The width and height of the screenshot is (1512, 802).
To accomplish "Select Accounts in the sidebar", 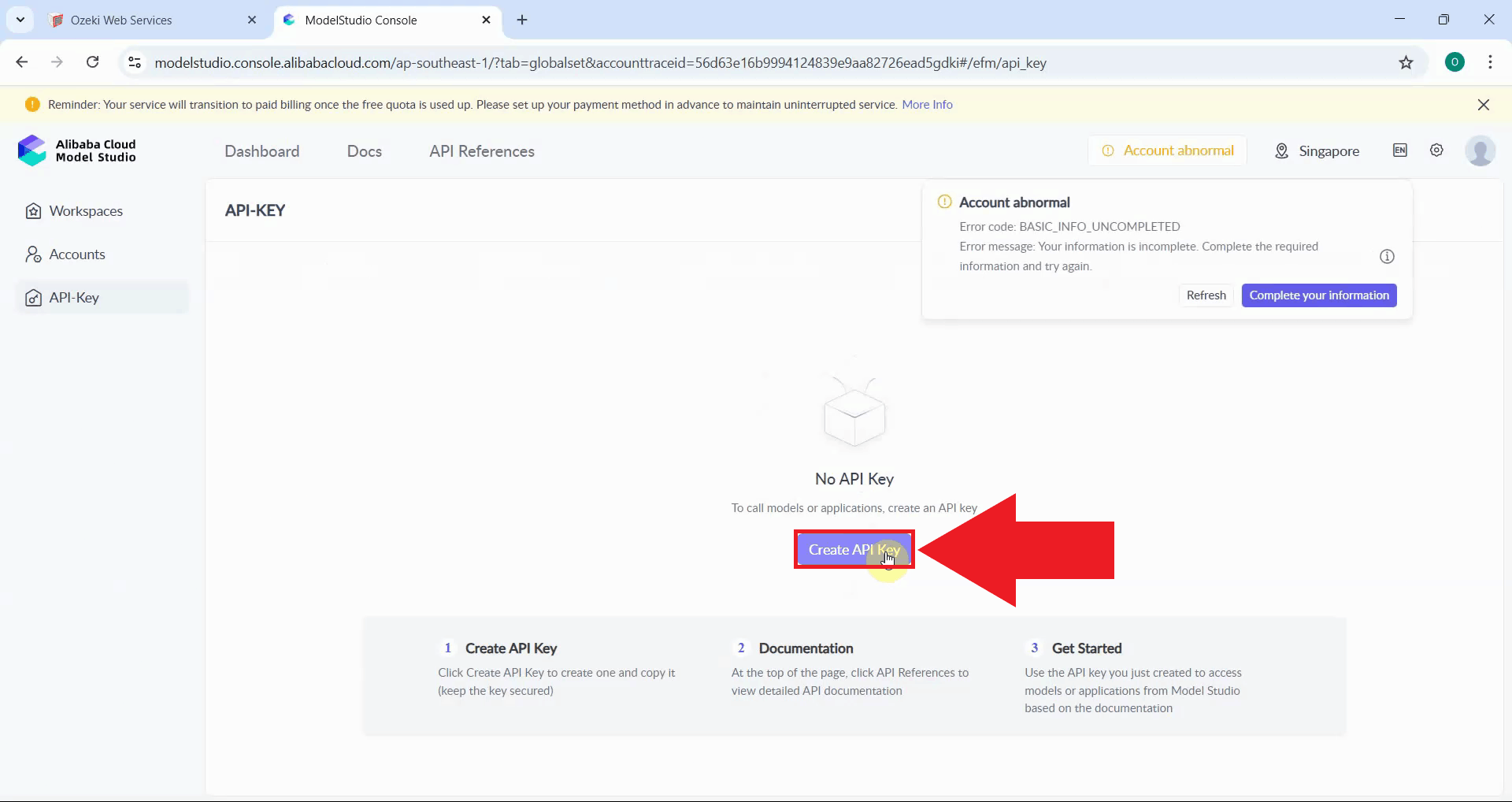I will tap(76, 254).
